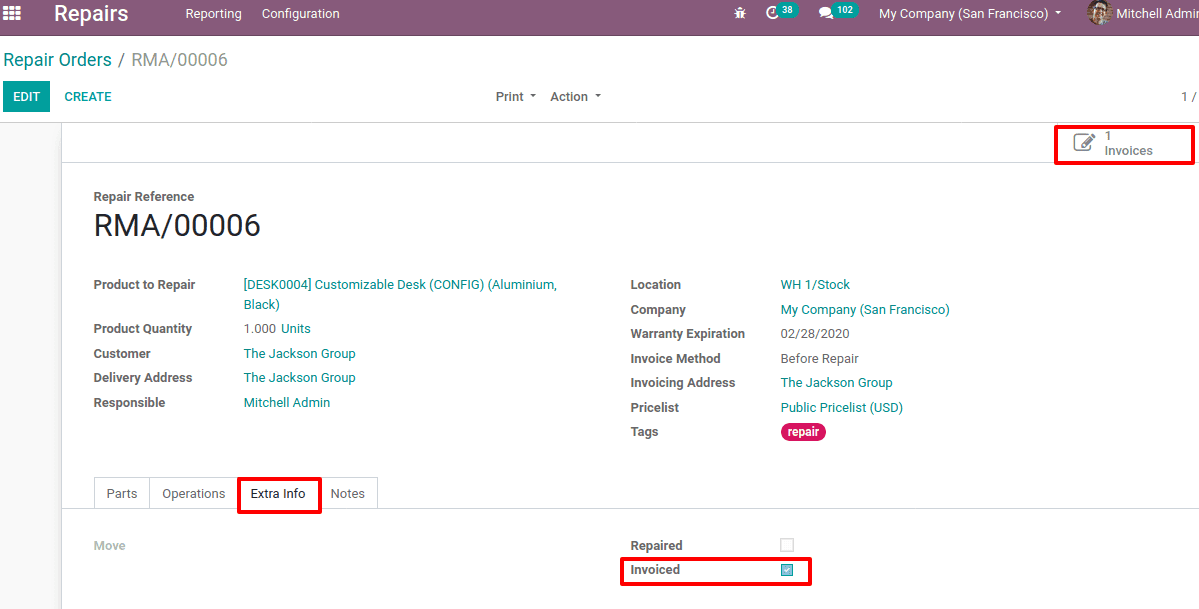The image size is (1199, 609).
Task: Open the Configuration menu
Action: pos(301,14)
